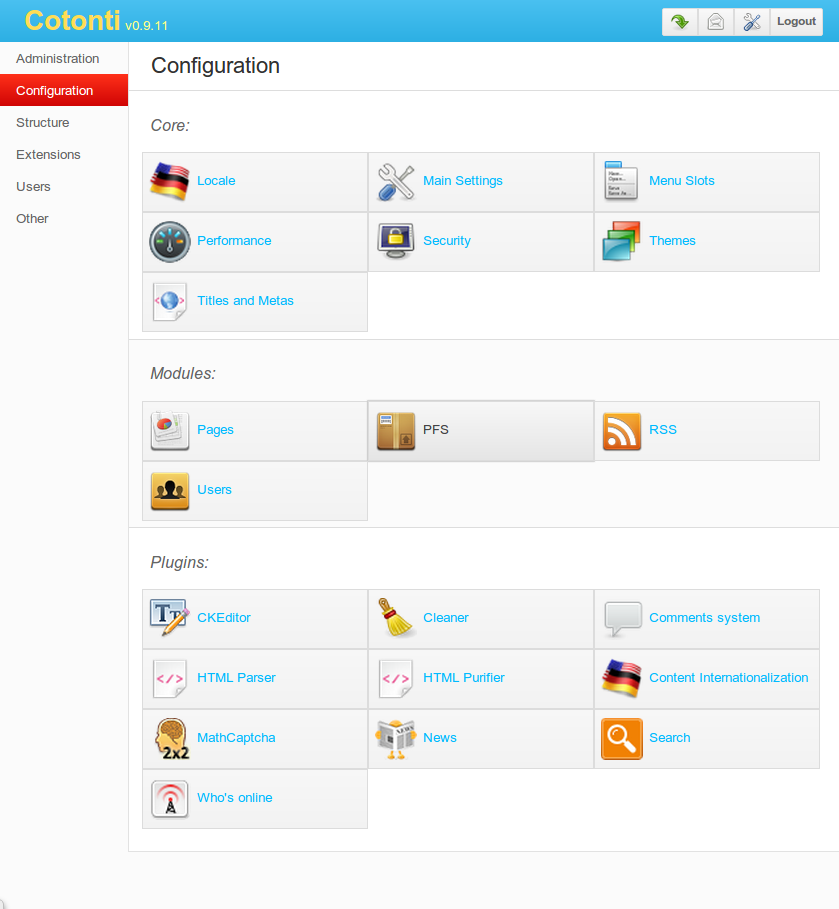Open the HTML Purifier link
This screenshot has height=909, width=839.
[x=464, y=678]
